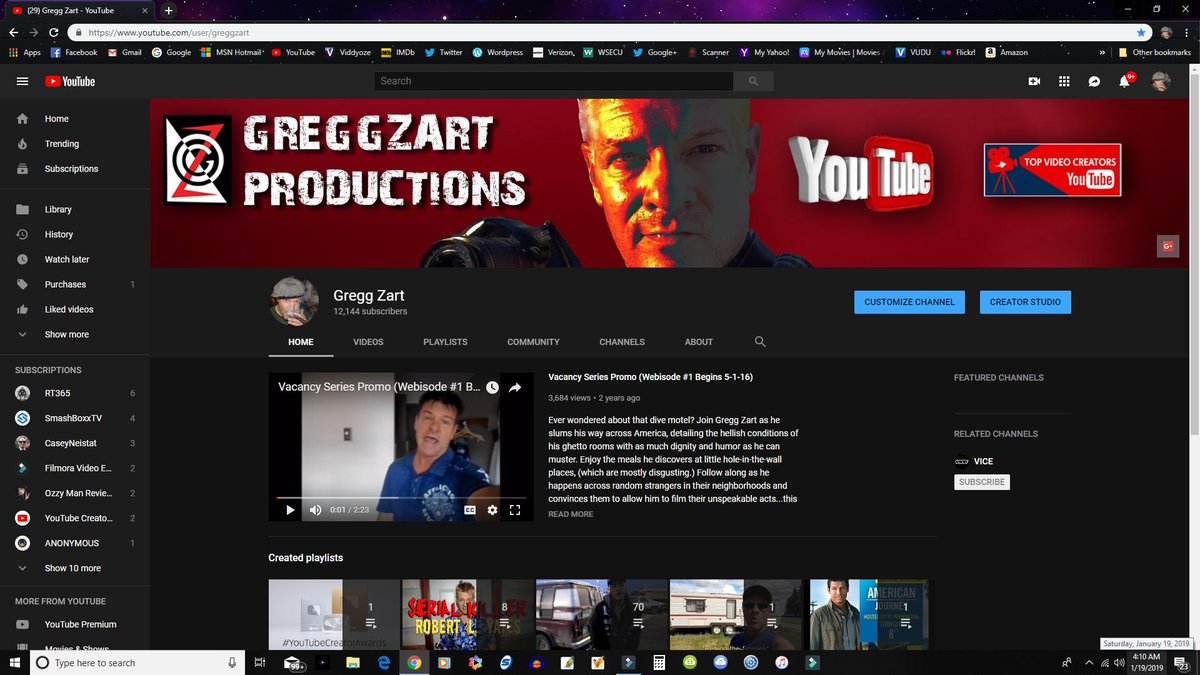Expand Show more in sidebar

click(x=66, y=334)
